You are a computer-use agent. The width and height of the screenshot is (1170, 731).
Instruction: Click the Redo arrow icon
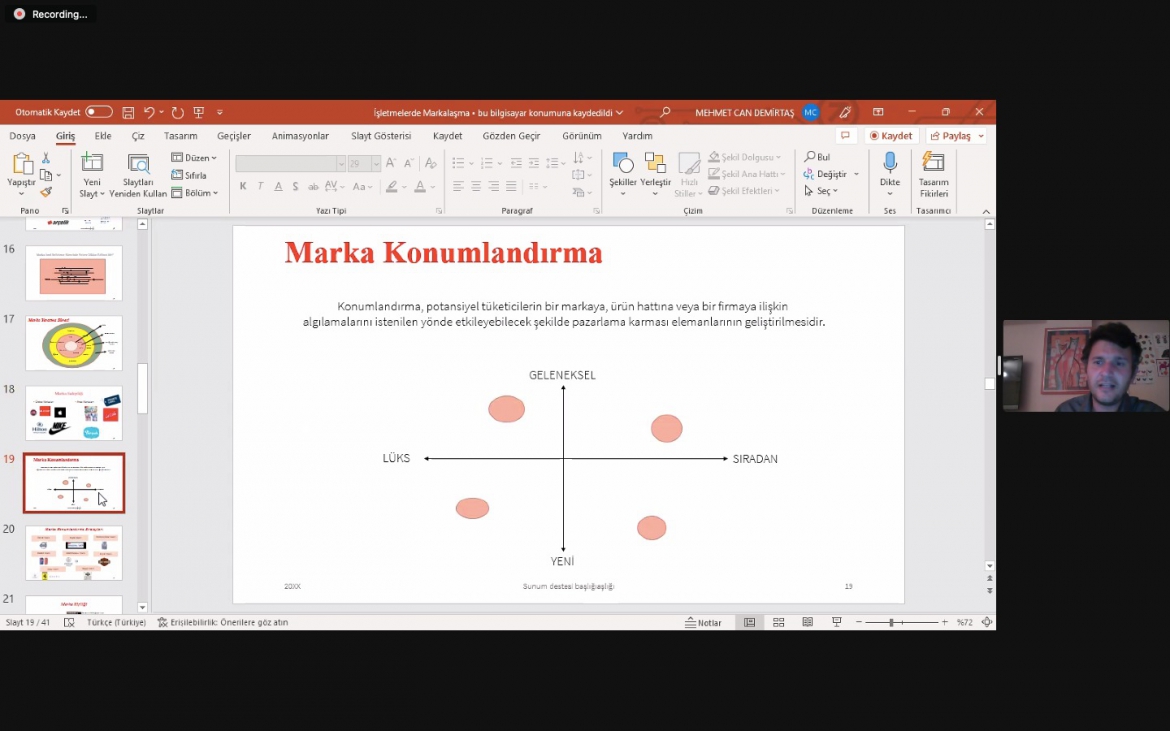coord(177,113)
